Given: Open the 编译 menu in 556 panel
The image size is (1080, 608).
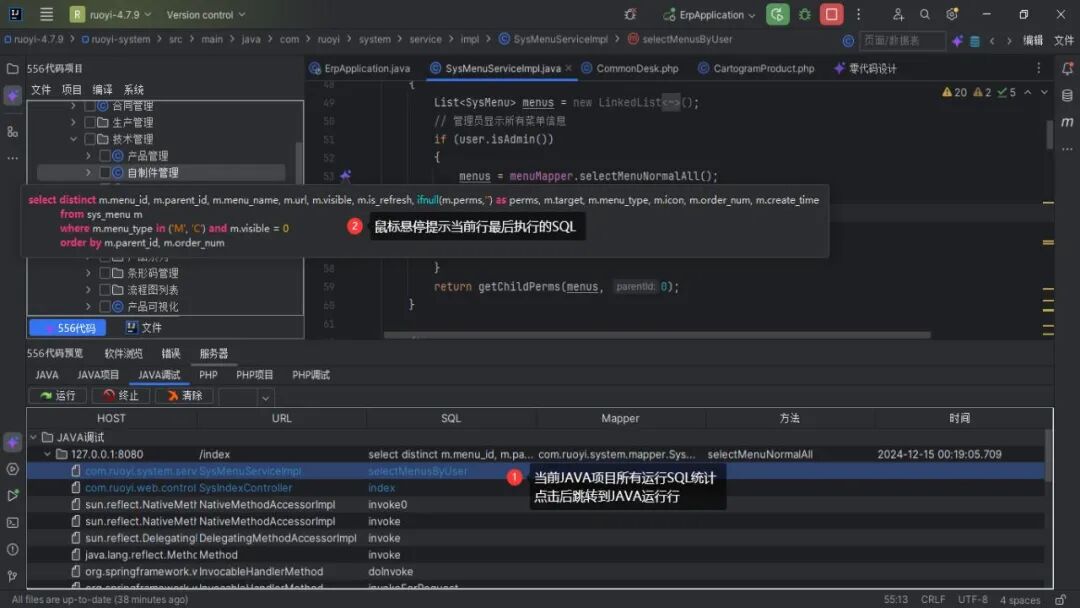Looking at the screenshot, I should click(x=102, y=90).
